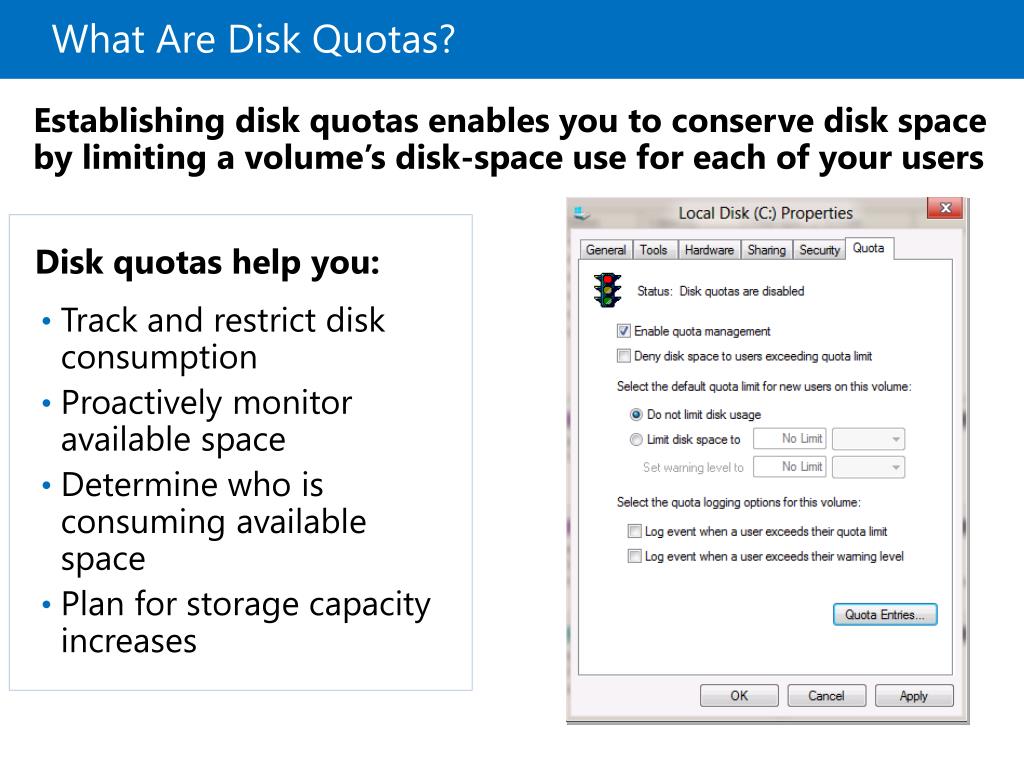1024x768 pixels.
Task: Close the Local Disk Properties dialog
Action: tap(944, 208)
